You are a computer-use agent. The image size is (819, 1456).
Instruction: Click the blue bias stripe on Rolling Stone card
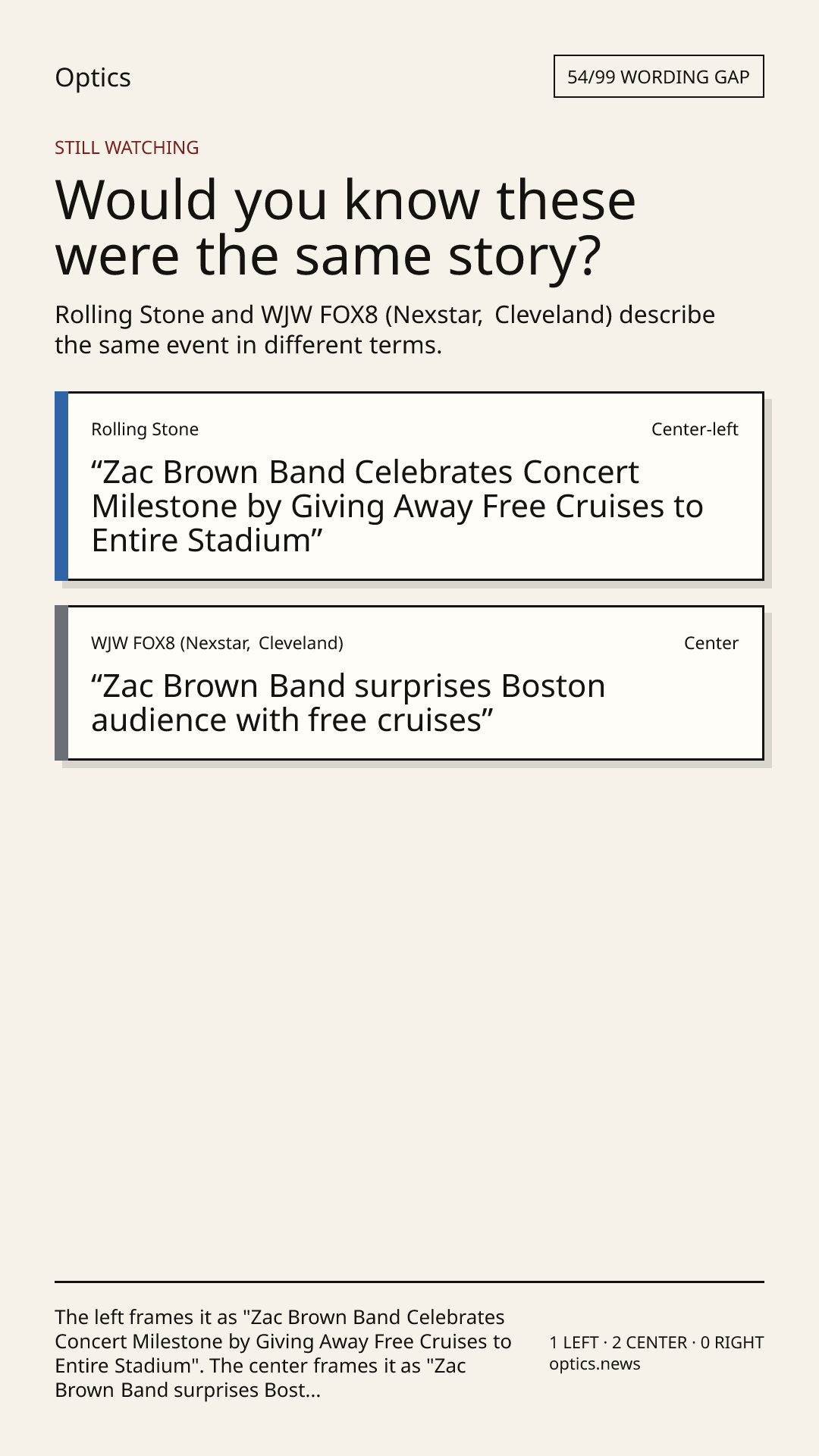click(61, 486)
